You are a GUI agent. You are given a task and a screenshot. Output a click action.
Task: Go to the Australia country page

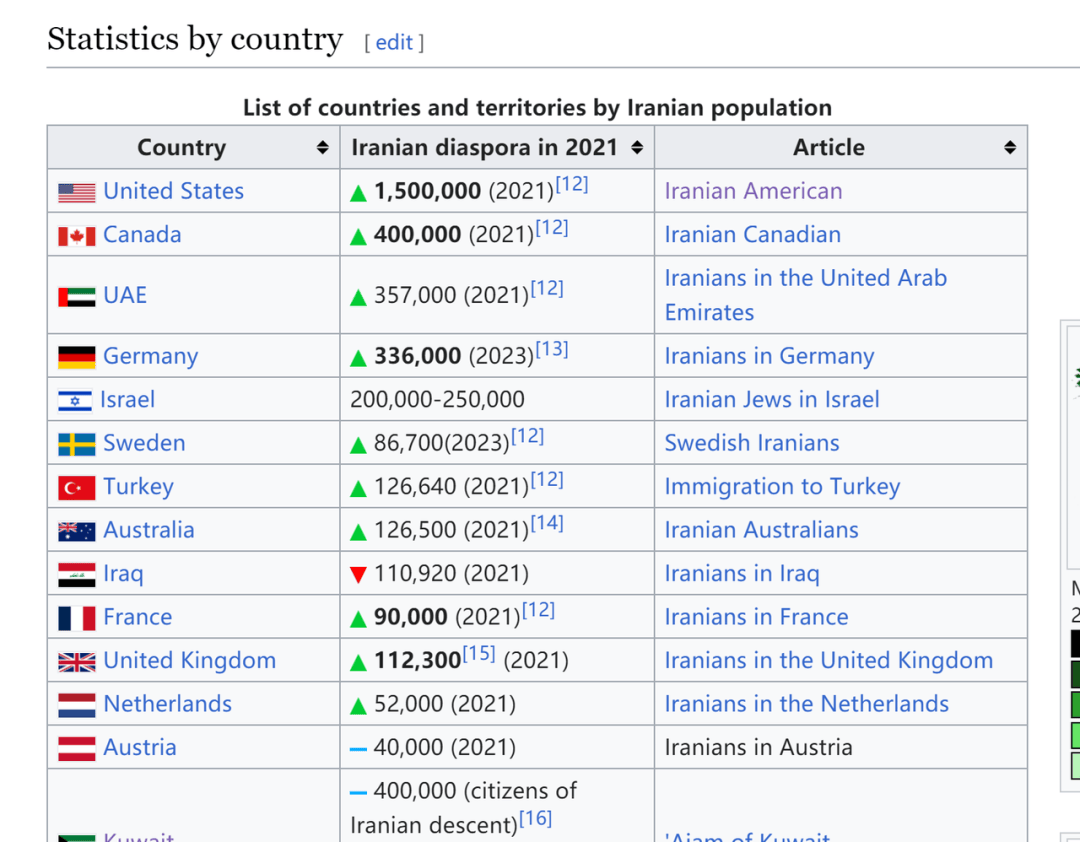[x=148, y=530]
